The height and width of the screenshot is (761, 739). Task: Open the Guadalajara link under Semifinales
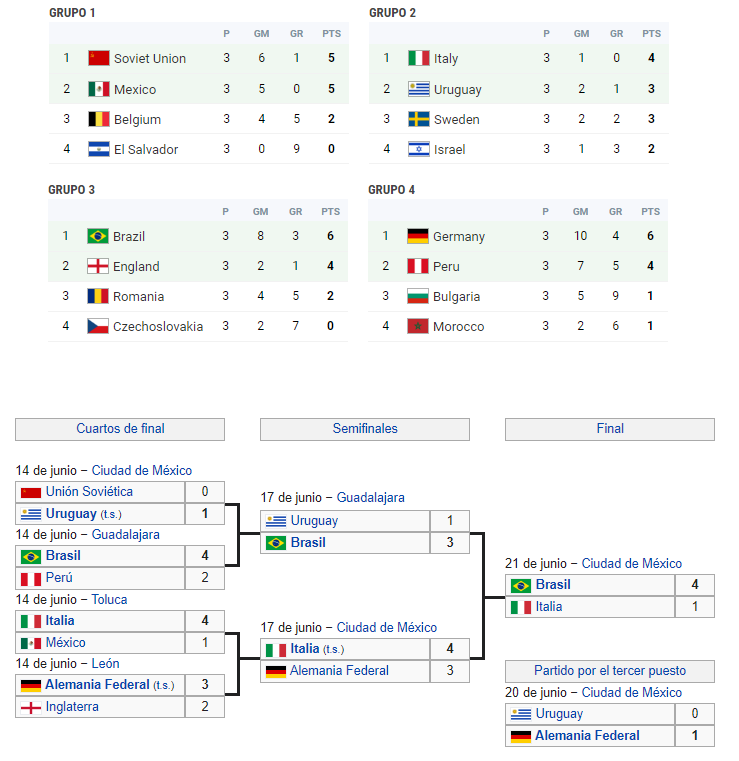point(370,497)
